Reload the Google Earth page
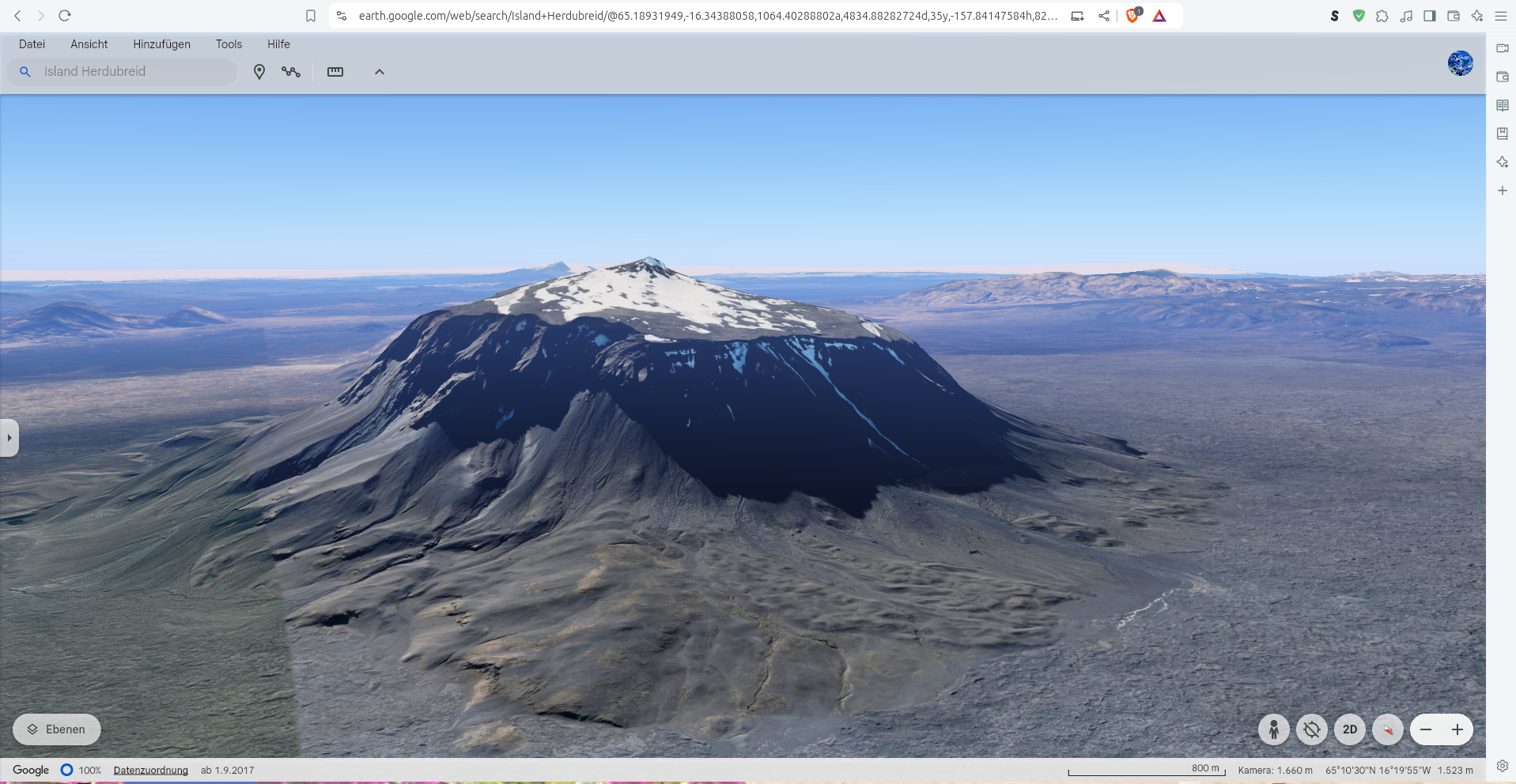The width and height of the screenshot is (1516, 784). (x=65, y=16)
